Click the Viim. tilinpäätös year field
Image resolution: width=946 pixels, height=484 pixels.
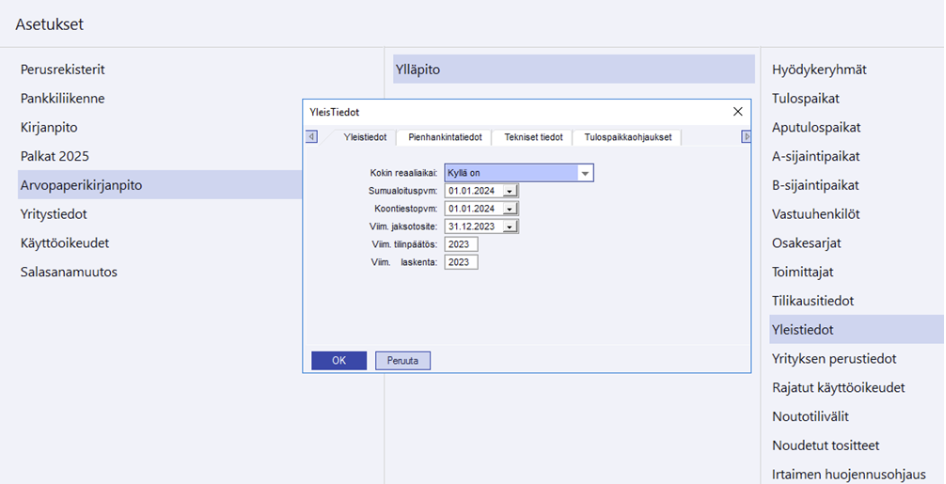click(x=461, y=244)
